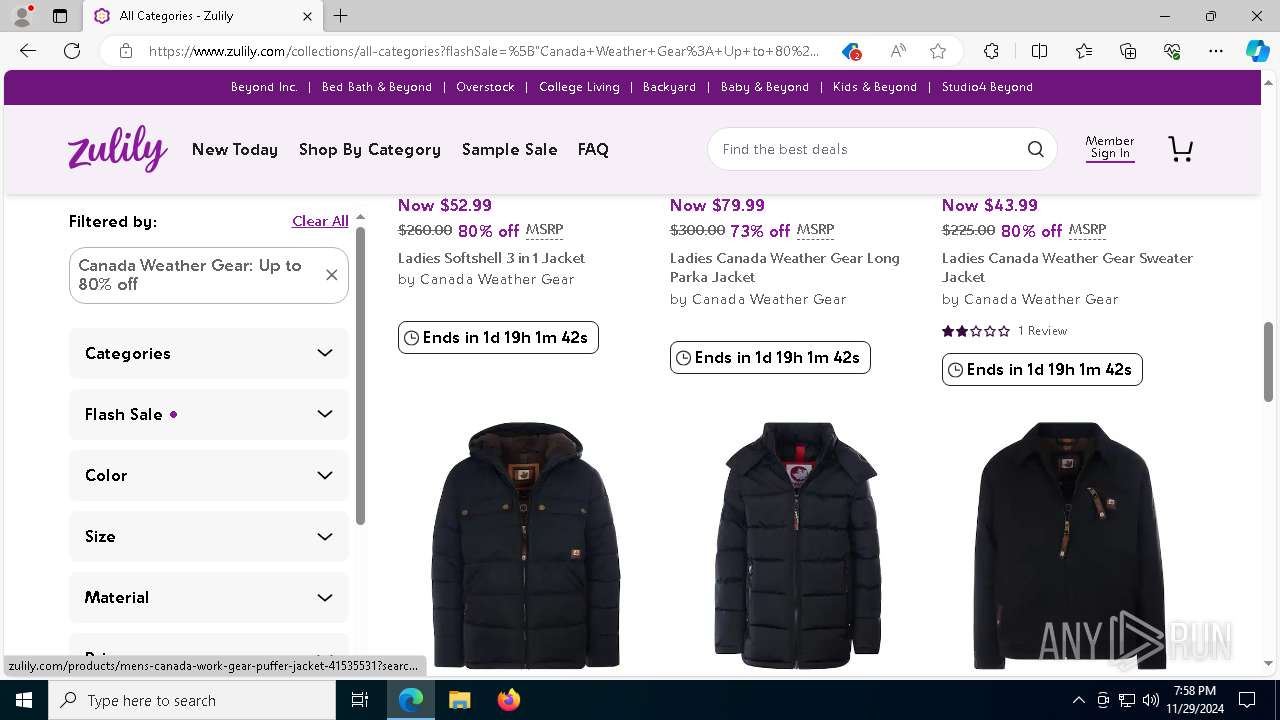This screenshot has height=720, width=1280.
Task: Open Ladies Canada Weather Gear Long Parka Jacket
Action: click(785, 267)
